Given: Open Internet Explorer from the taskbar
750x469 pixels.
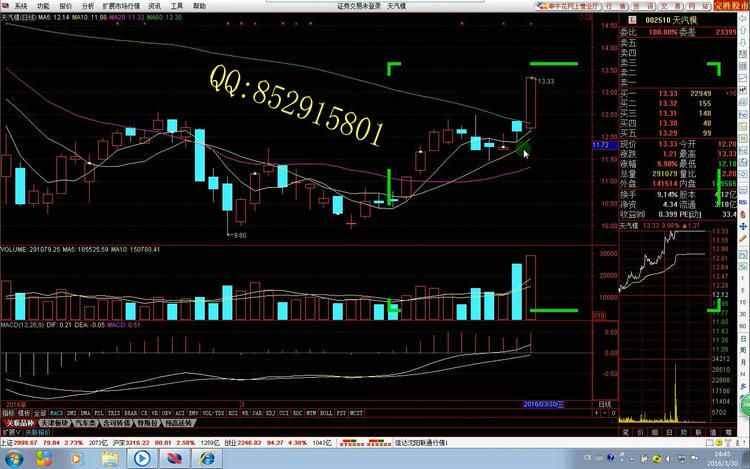Looking at the screenshot, I should [x=207, y=458].
